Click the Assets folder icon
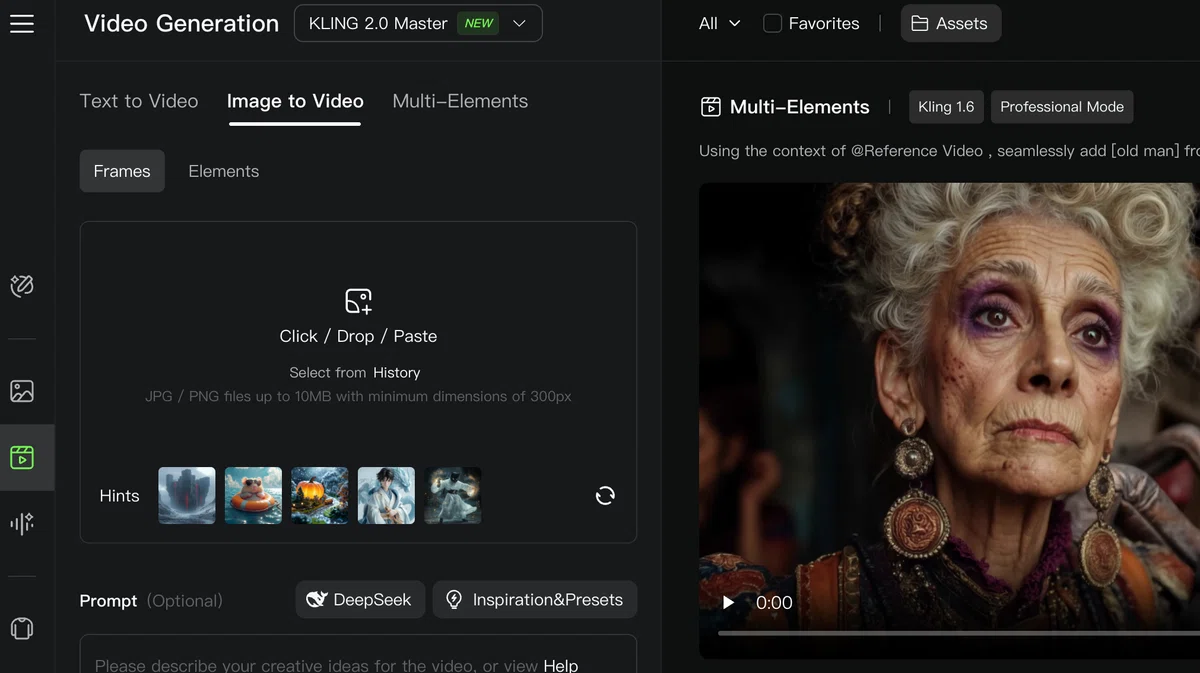Screen dimensions: 1200x673 pyautogui.click(x=919, y=23)
